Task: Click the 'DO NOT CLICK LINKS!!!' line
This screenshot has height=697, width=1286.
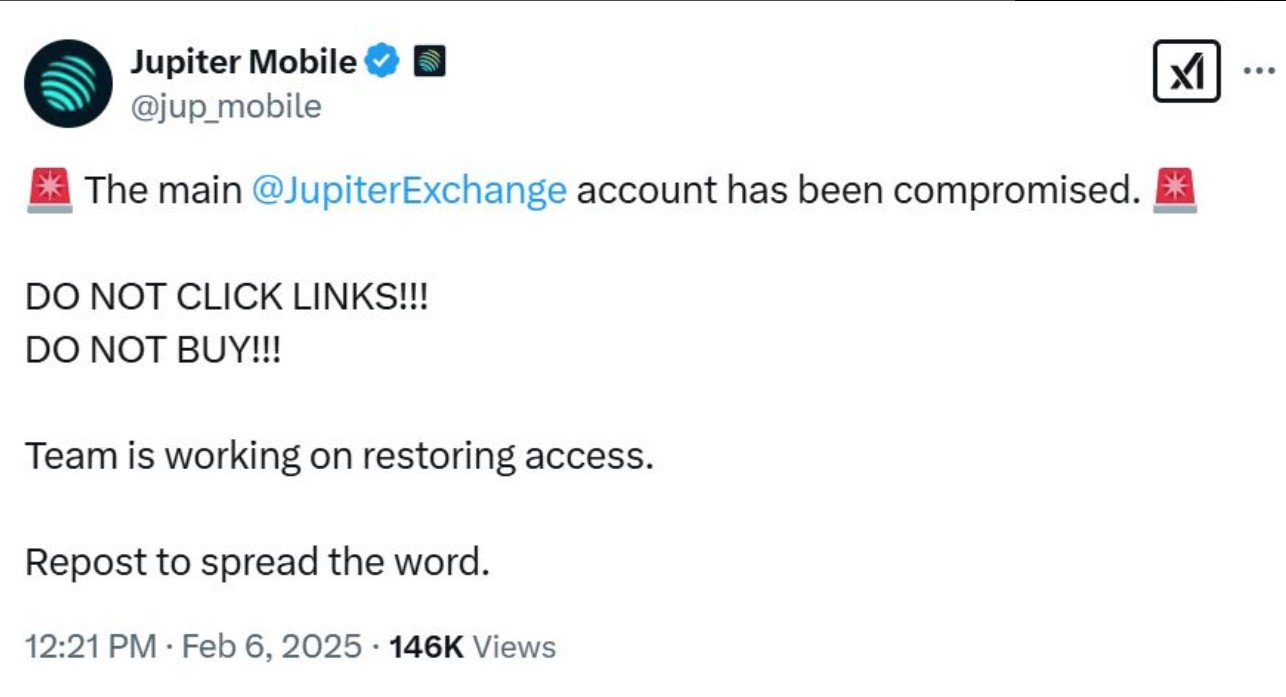Action: pos(226,297)
